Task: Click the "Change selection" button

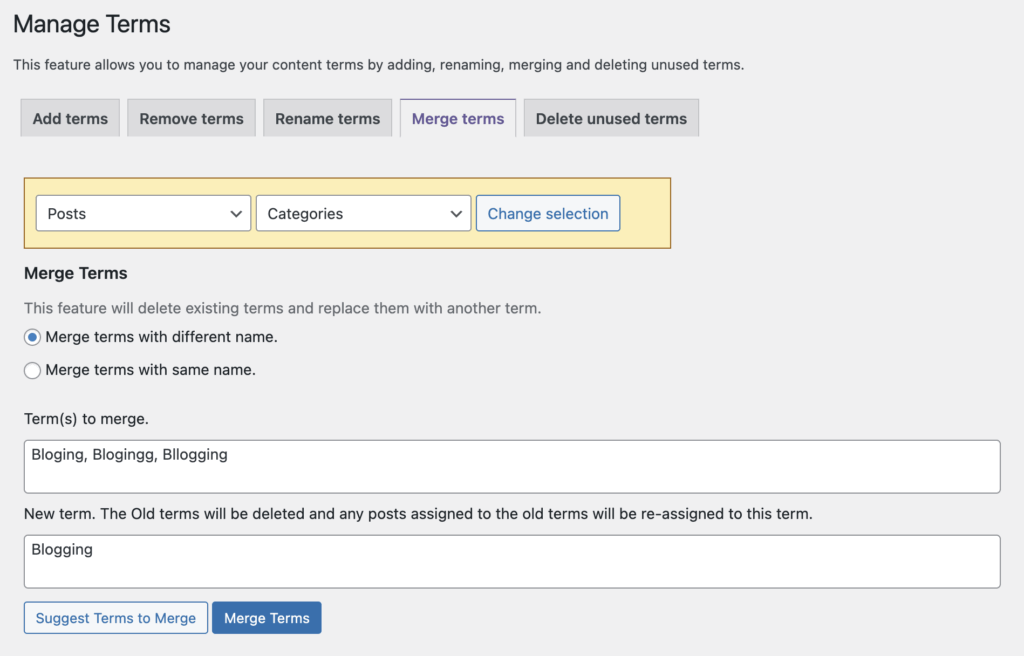Action: point(548,213)
